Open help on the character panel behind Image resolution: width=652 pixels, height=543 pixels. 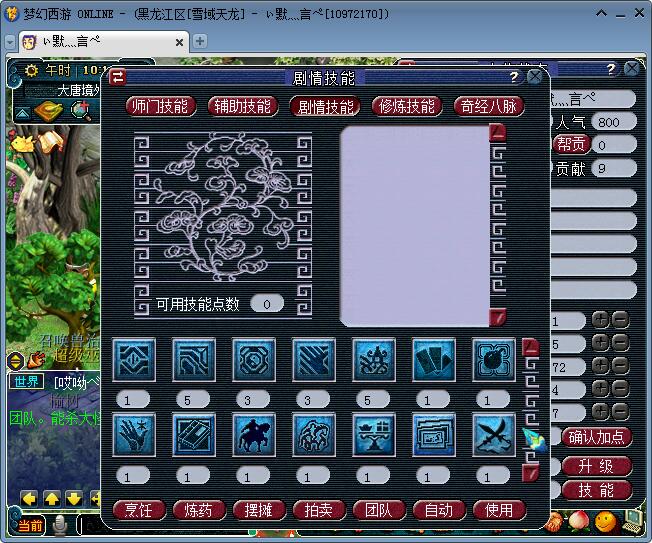[x=611, y=69]
